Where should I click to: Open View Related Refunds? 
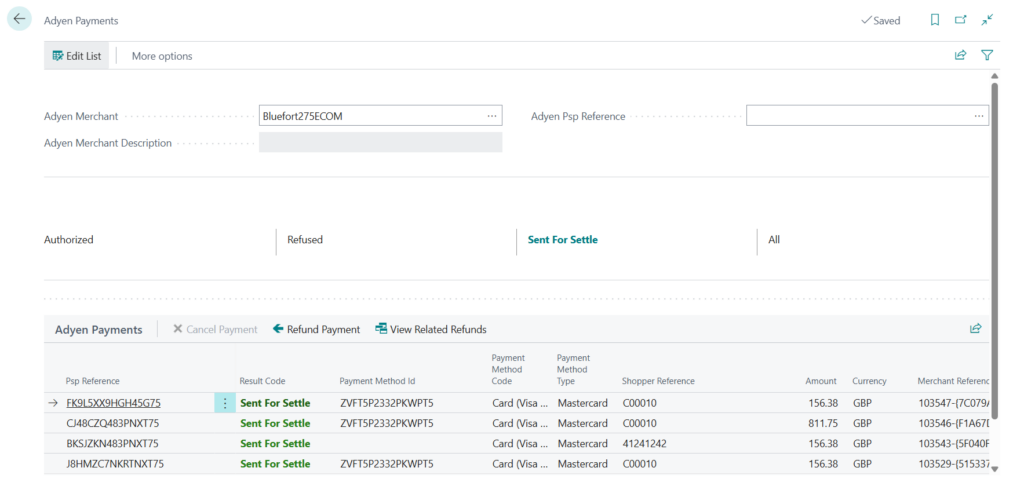(x=430, y=329)
